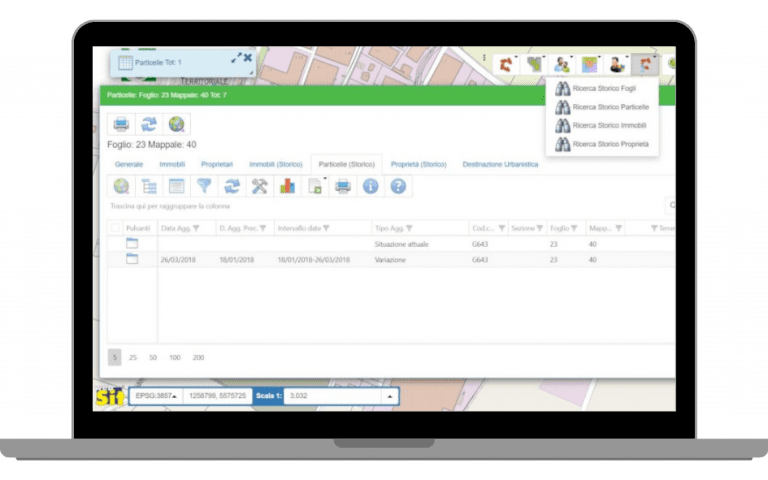
Task: Choose Ricerca Storico Immobili
Action: coord(602,126)
